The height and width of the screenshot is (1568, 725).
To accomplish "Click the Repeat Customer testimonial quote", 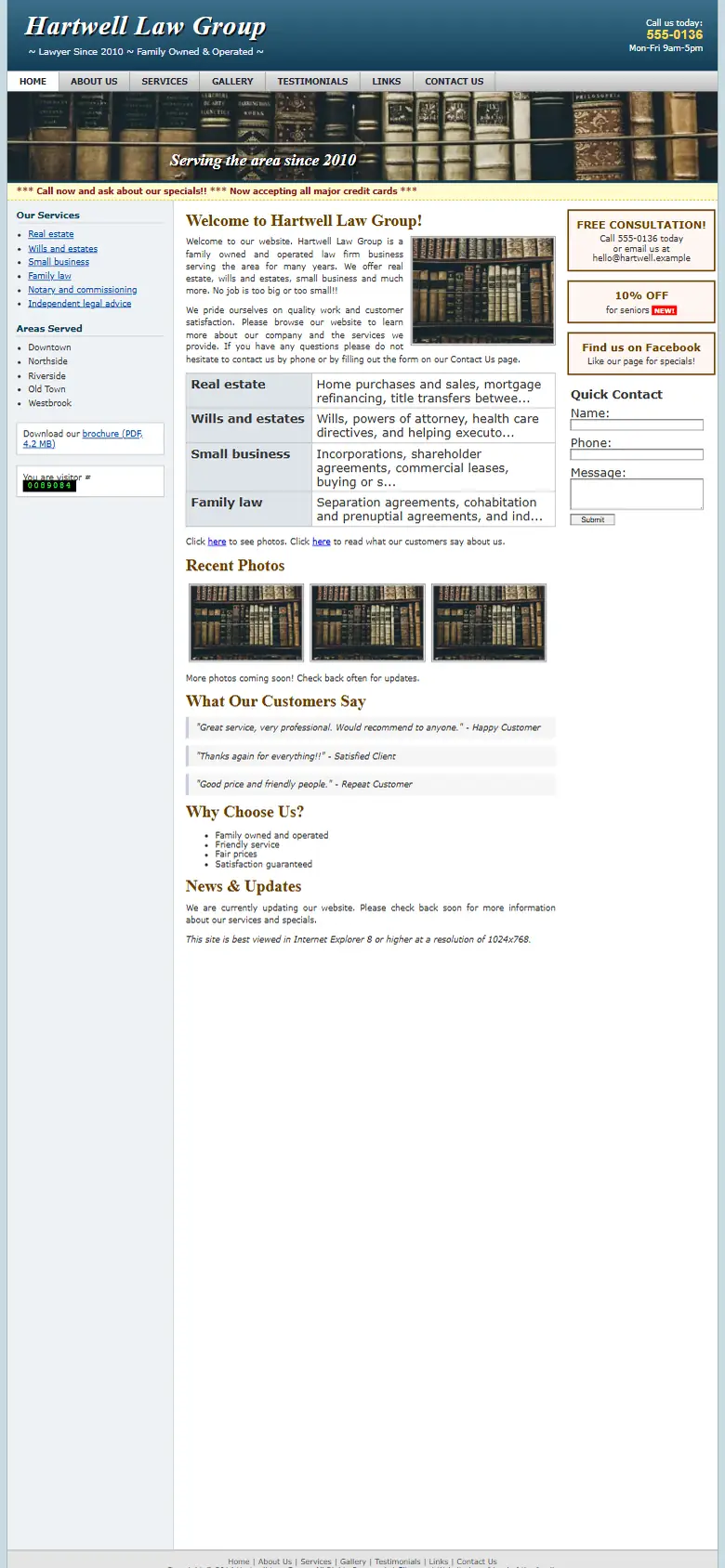I will [371, 784].
